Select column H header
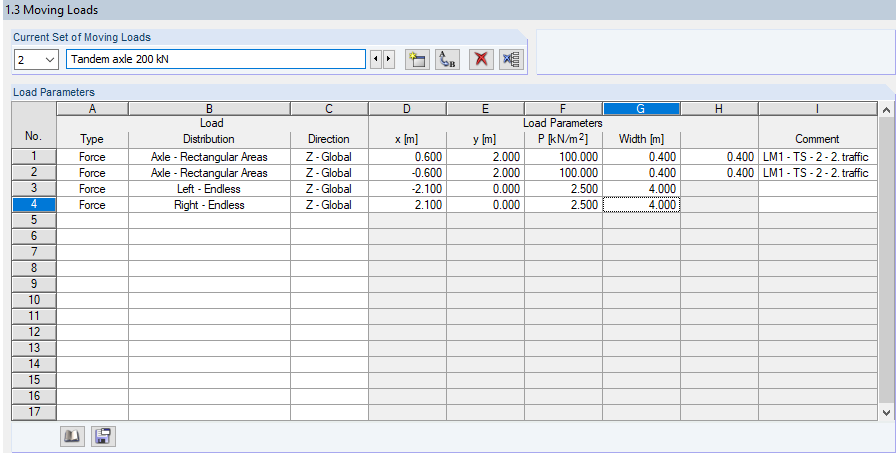 (x=719, y=109)
